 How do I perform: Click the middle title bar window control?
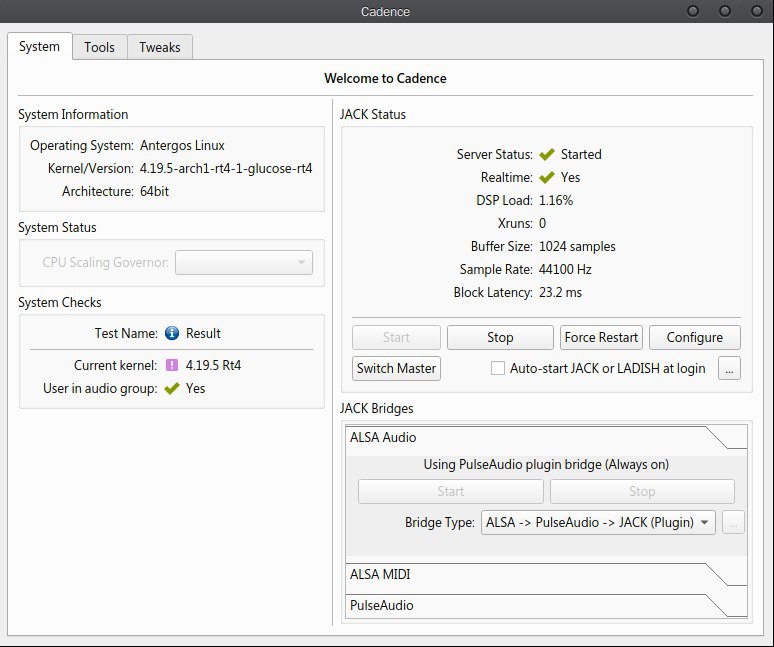coord(725,11)
